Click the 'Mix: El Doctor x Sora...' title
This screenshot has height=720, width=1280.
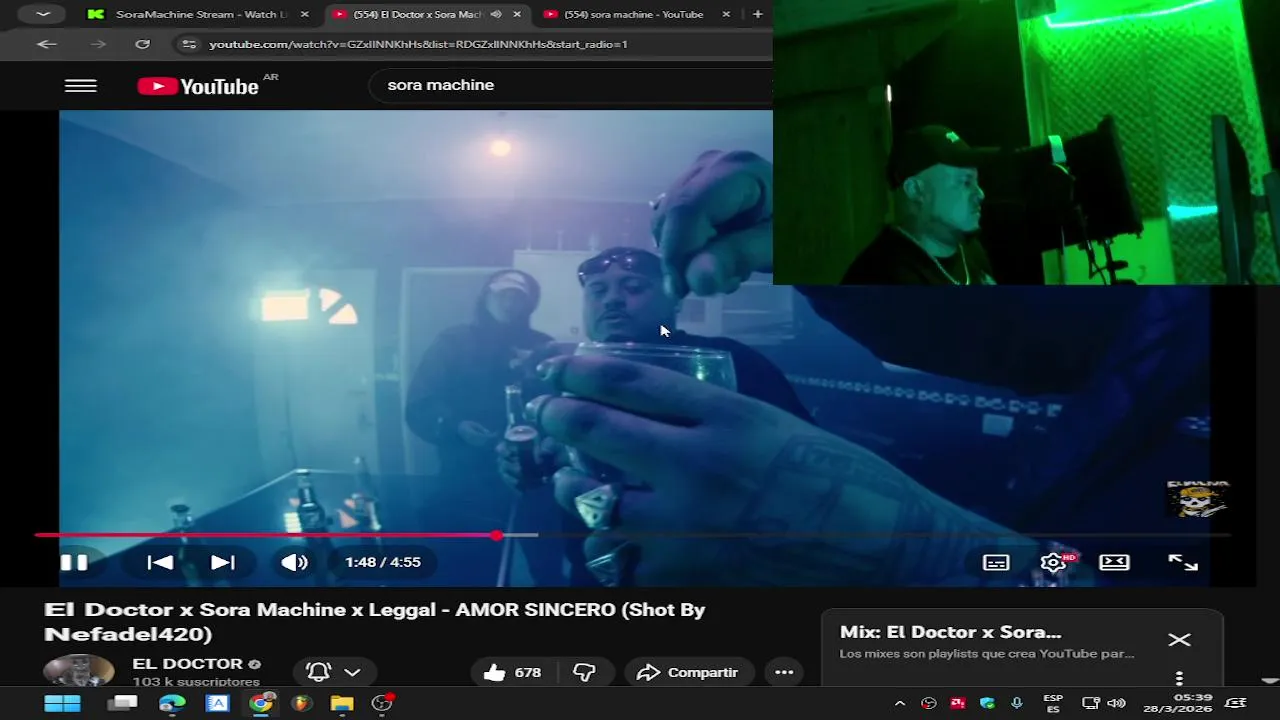[951, 632]
